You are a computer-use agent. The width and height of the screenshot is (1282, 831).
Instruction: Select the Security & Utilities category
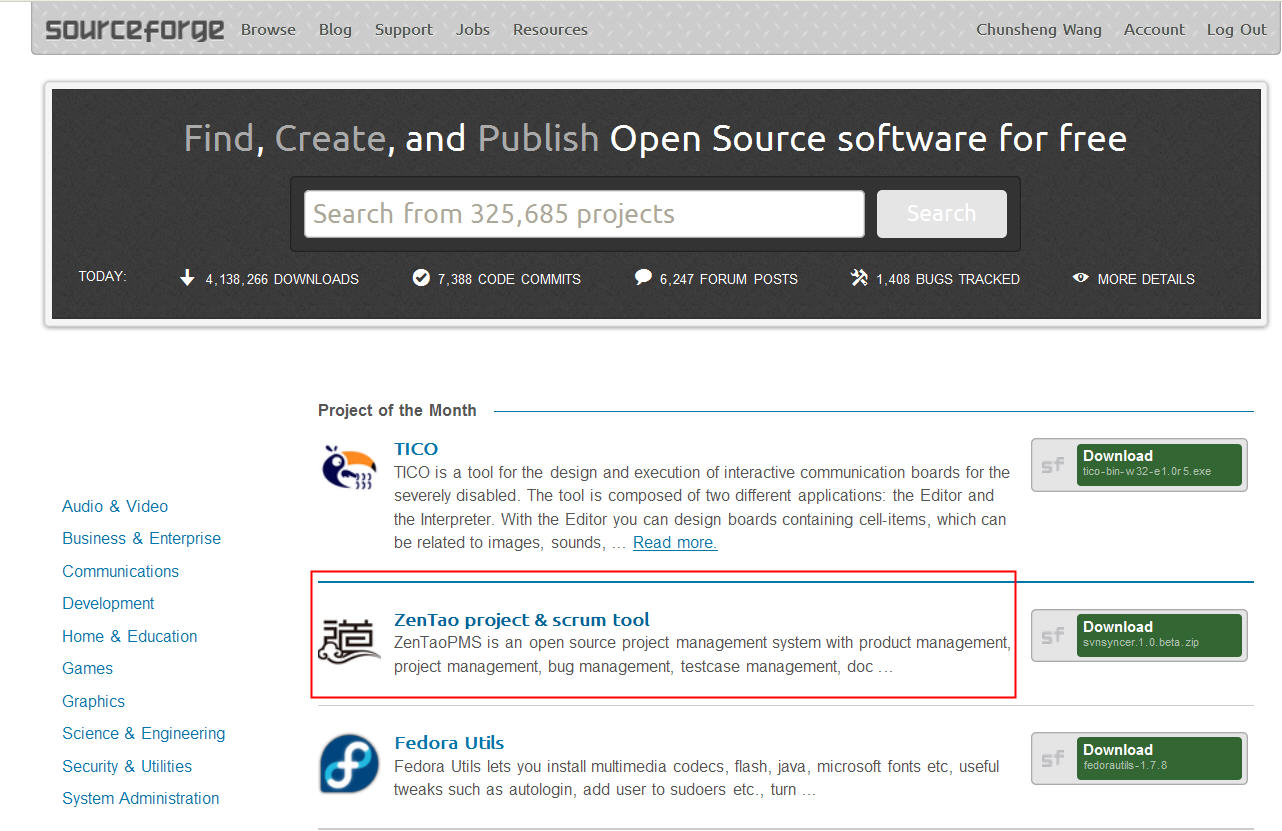[127, 766]
